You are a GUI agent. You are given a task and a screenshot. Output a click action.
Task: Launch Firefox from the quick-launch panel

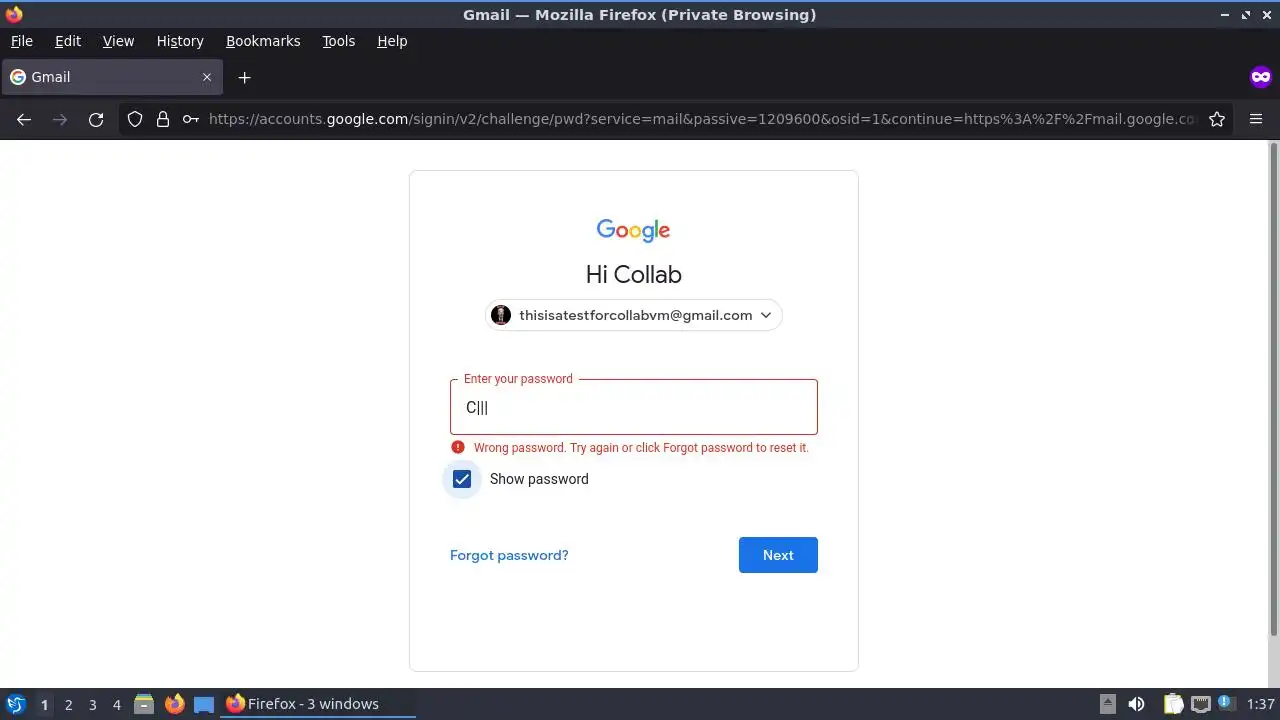(174, 704)
